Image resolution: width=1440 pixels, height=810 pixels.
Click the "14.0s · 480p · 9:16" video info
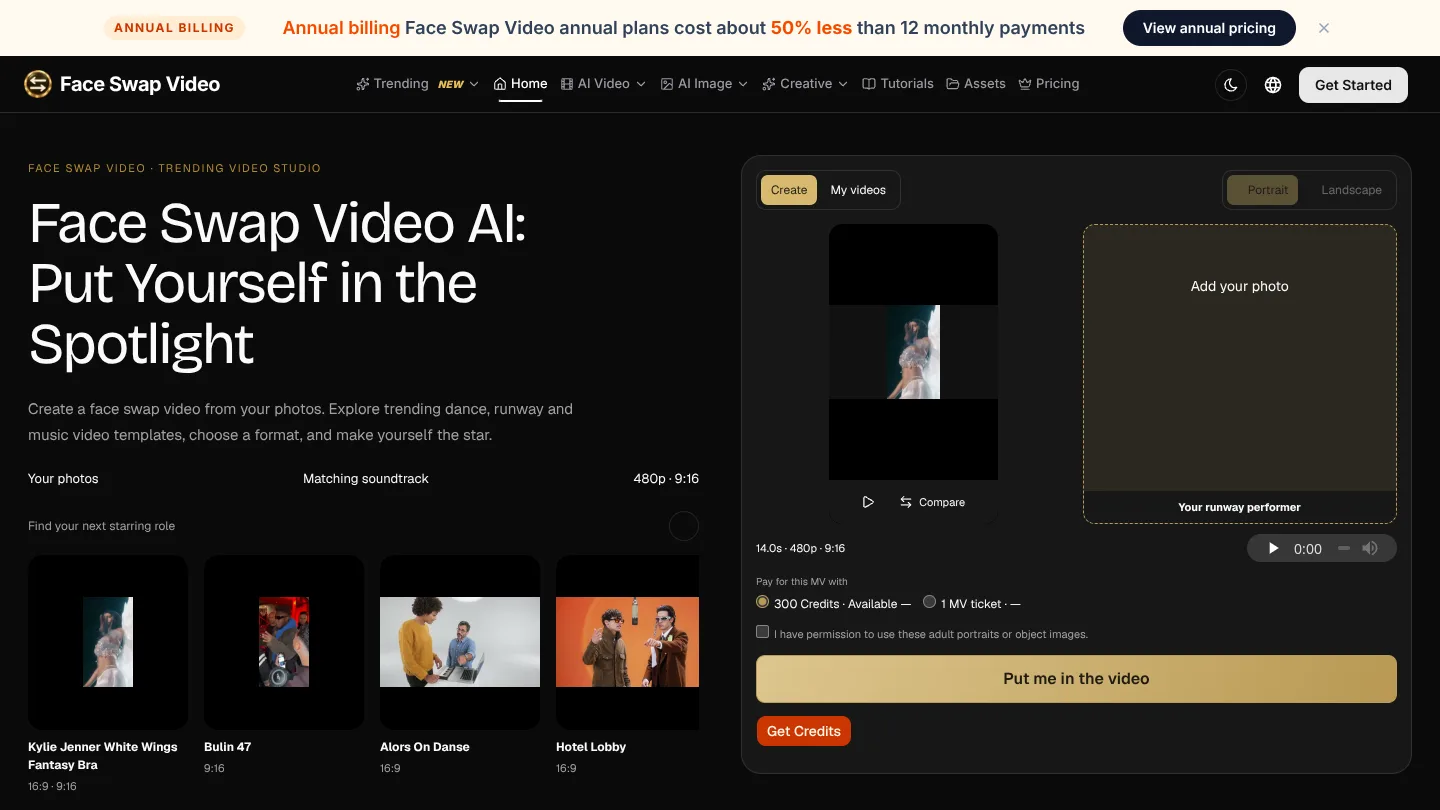click(801, 548)
